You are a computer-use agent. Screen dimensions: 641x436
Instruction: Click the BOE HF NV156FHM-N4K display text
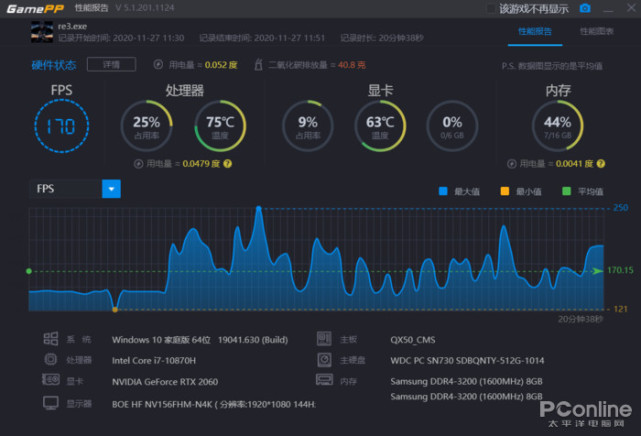point(213,404)
